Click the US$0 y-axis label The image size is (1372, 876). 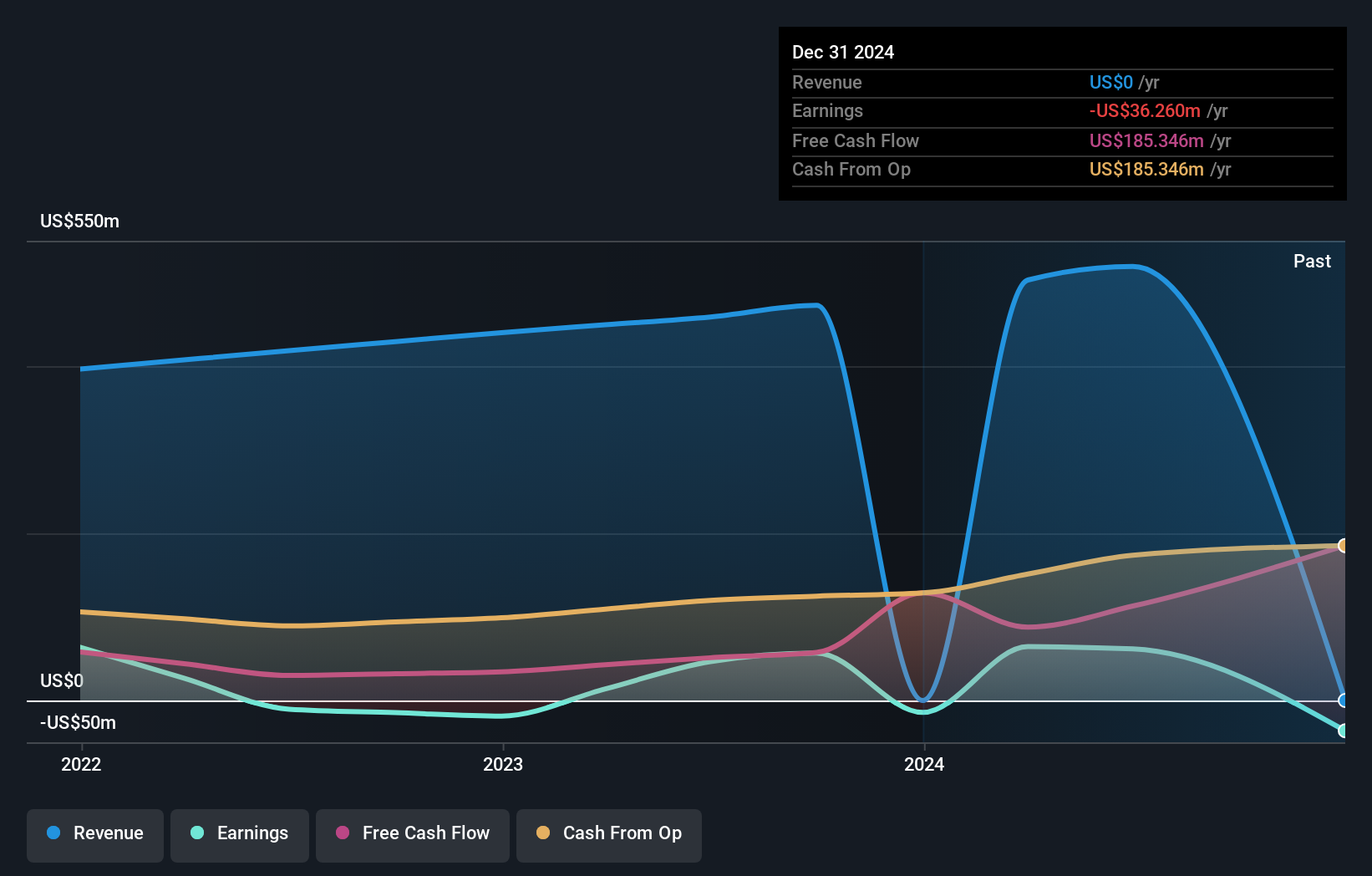pyautogui.click(x=62, y=680)
